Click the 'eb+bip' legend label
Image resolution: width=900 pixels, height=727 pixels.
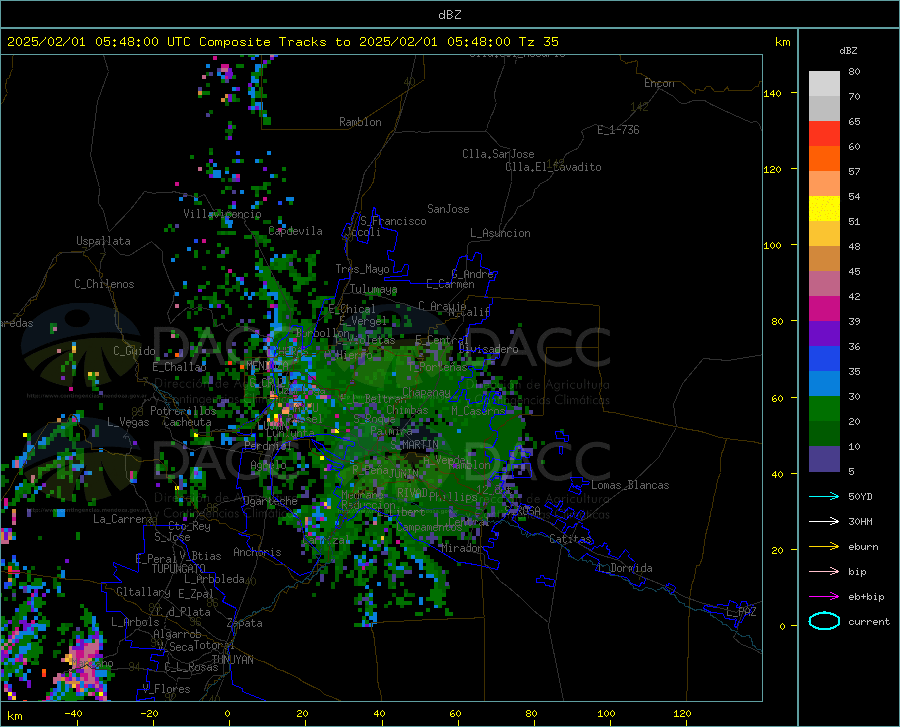click(x=866, y=597)
